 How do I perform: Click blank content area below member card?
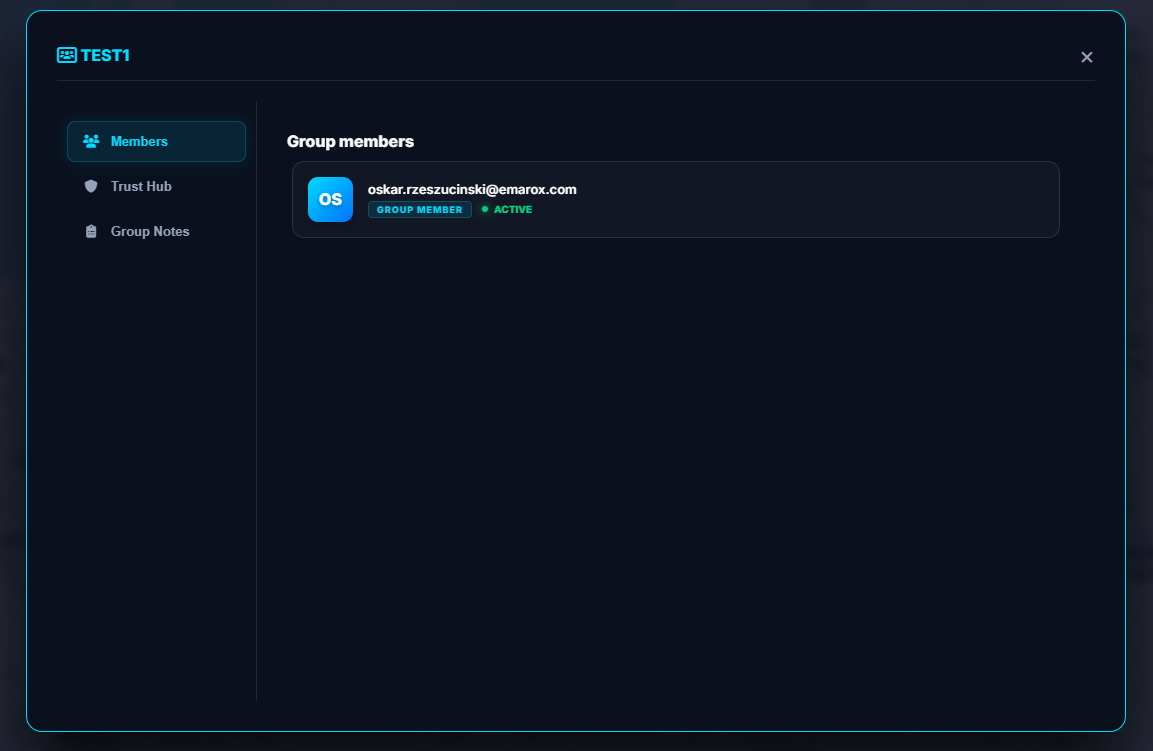tap(675, 450)
